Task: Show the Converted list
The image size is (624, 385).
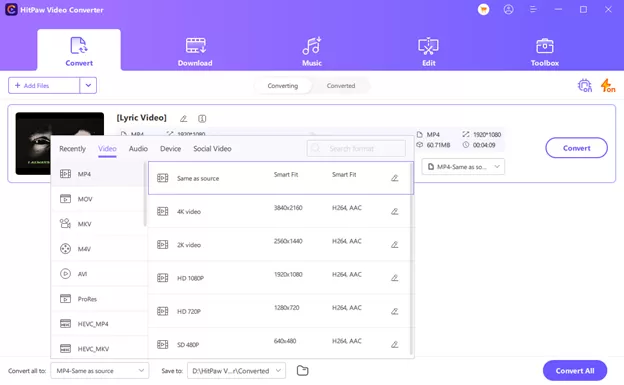Action: tap(341, 86)
